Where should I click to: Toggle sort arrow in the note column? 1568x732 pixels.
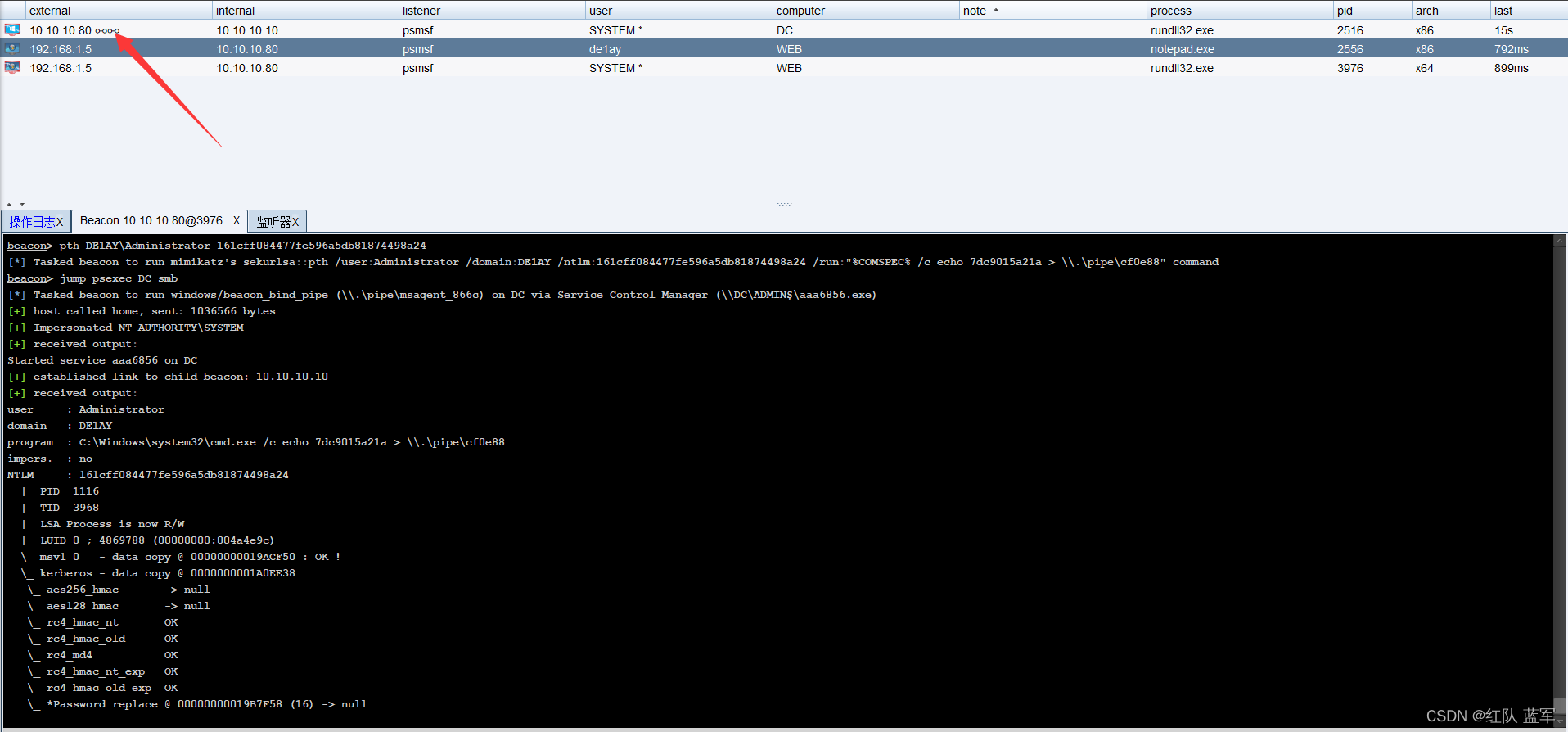tap(996, 11)
